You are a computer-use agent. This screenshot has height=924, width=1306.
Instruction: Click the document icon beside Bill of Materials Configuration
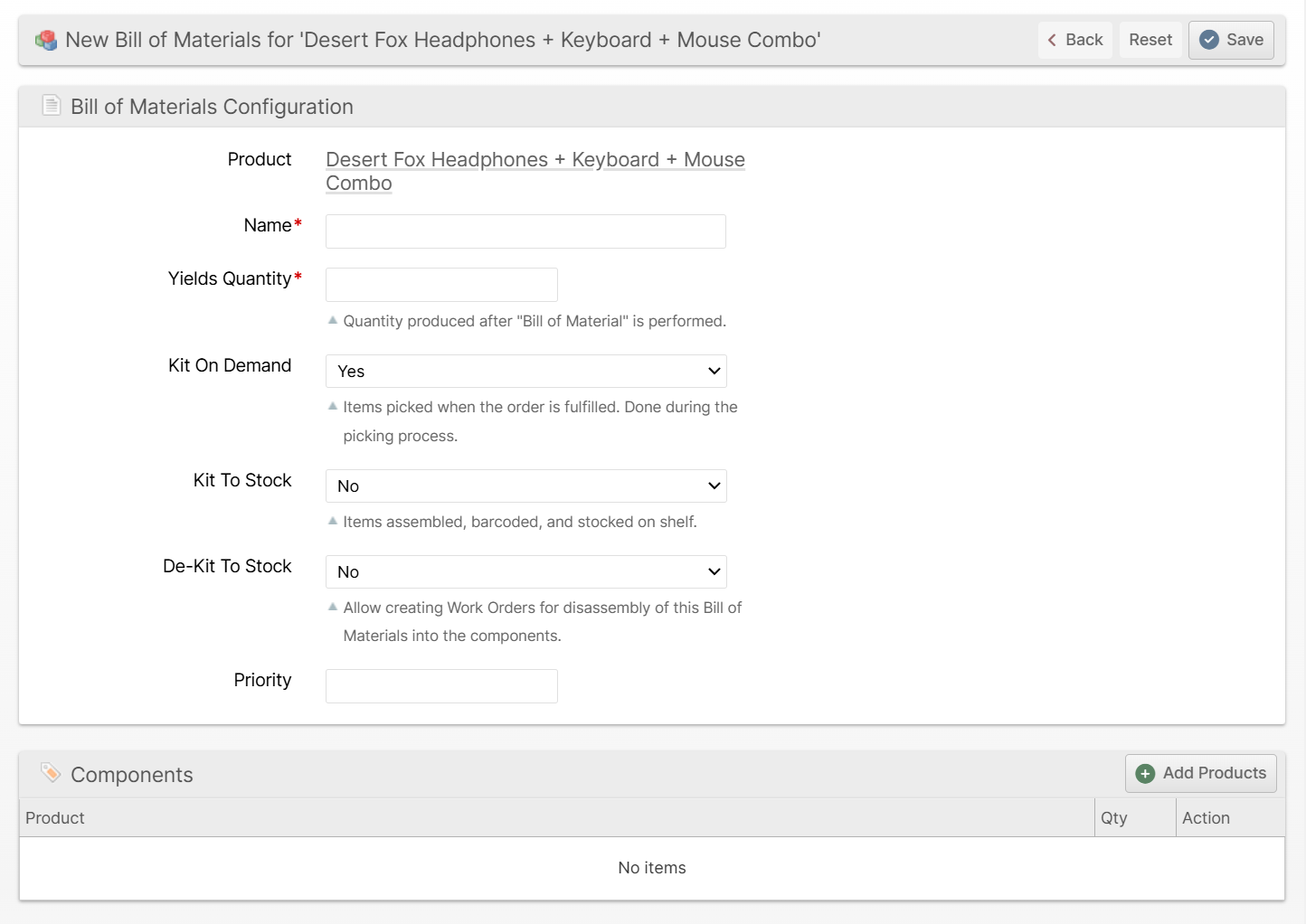click(52, 106)
